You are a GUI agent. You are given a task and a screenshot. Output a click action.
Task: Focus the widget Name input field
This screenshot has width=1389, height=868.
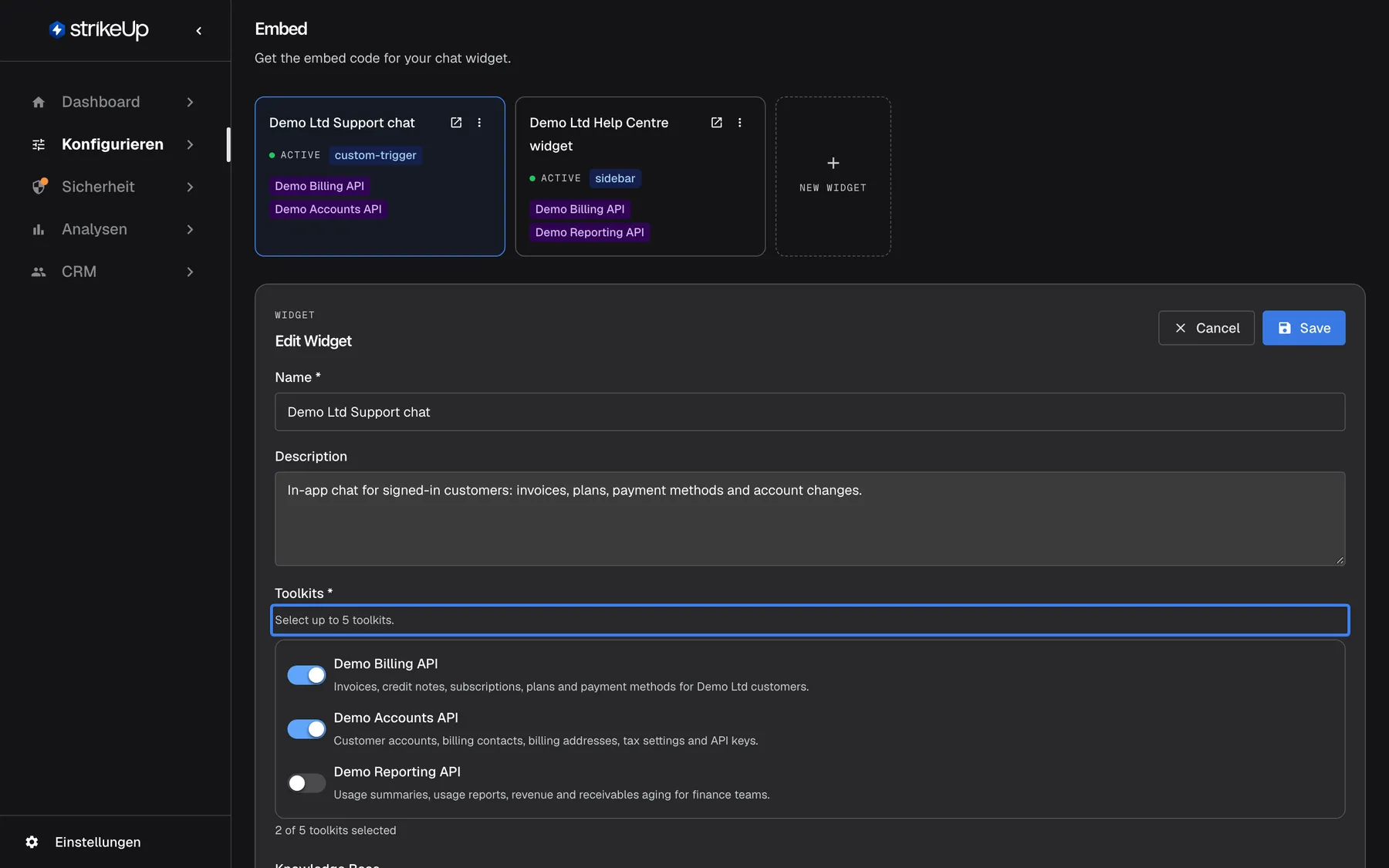pos(809,412)
